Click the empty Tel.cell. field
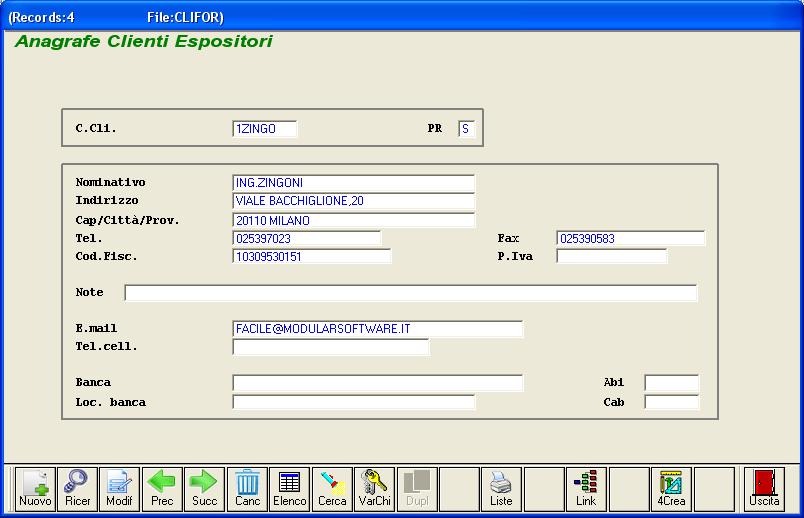This screenshot has width=804, height=518. [x=331, y=347]
